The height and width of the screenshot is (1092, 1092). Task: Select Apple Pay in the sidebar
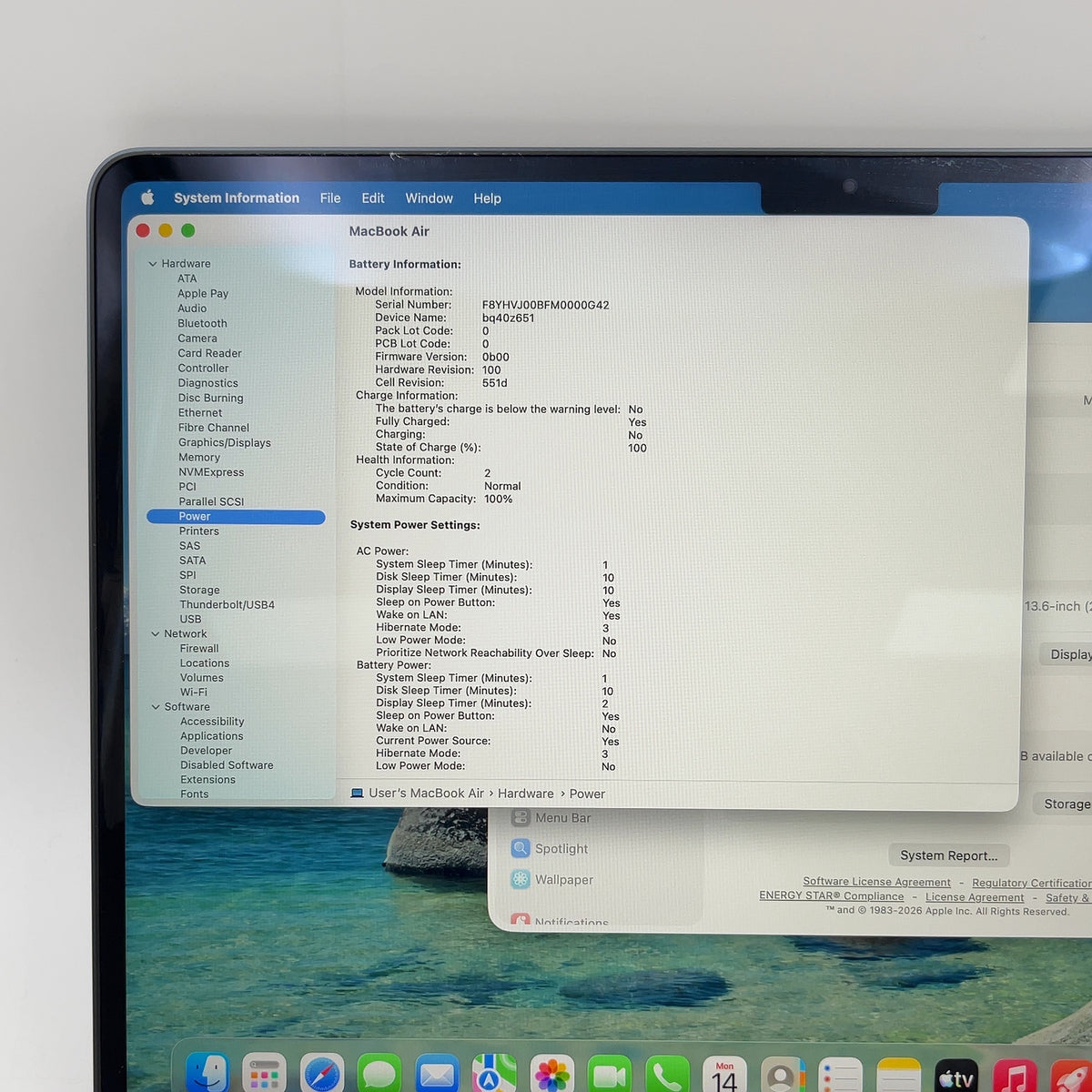pyautogui.click(x=203, y=293)
